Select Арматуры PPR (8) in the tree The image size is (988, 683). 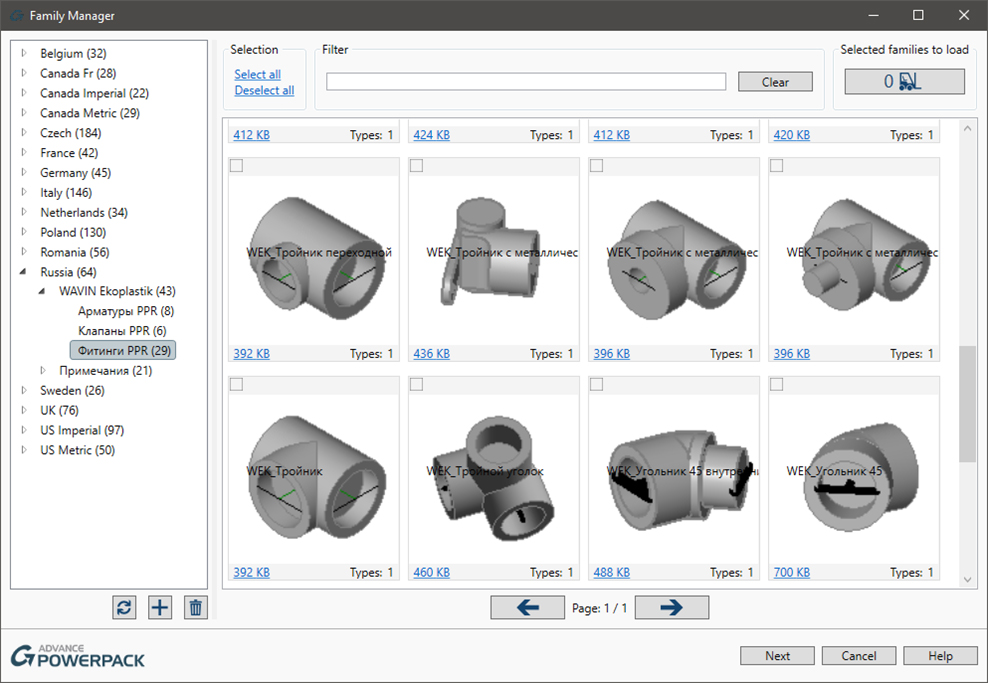tap(125, 311)
